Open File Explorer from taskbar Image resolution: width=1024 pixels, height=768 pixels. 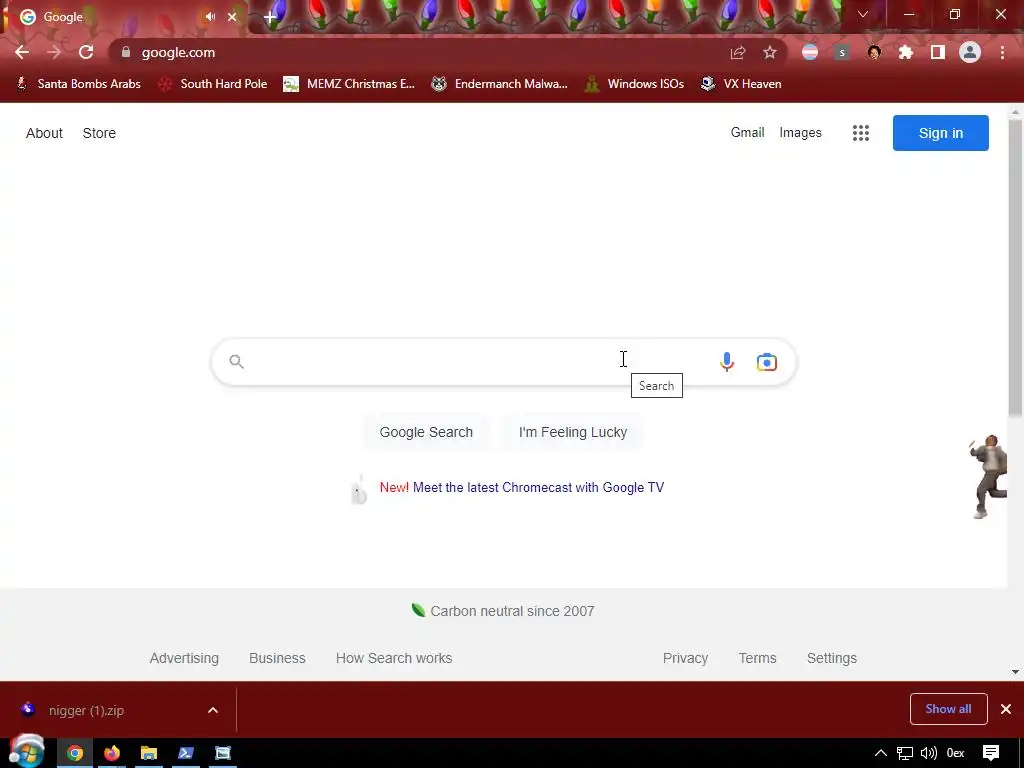pyautogui.click(x=149, y=753)
